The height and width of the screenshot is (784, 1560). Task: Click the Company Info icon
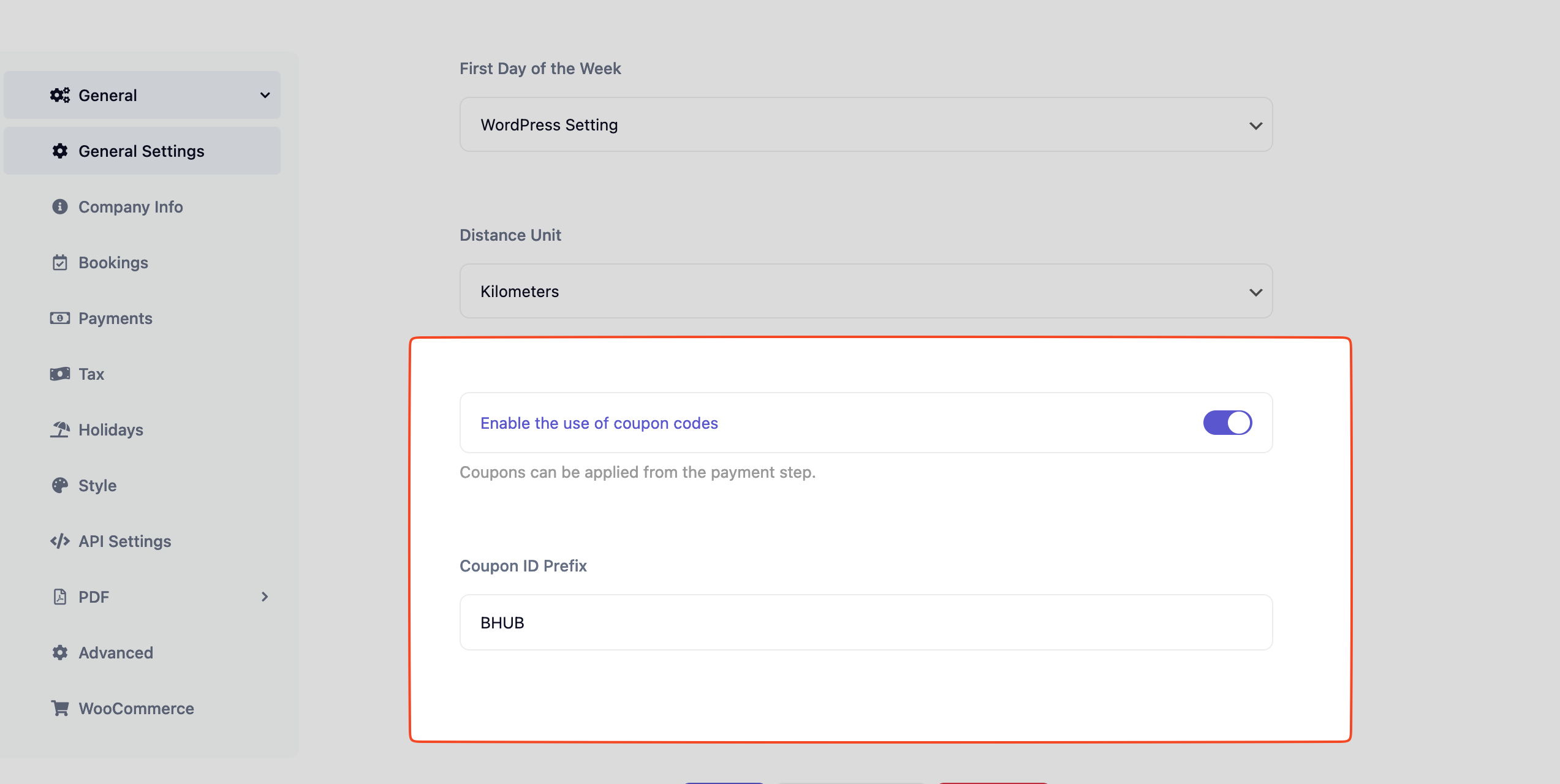pos(59,207)
